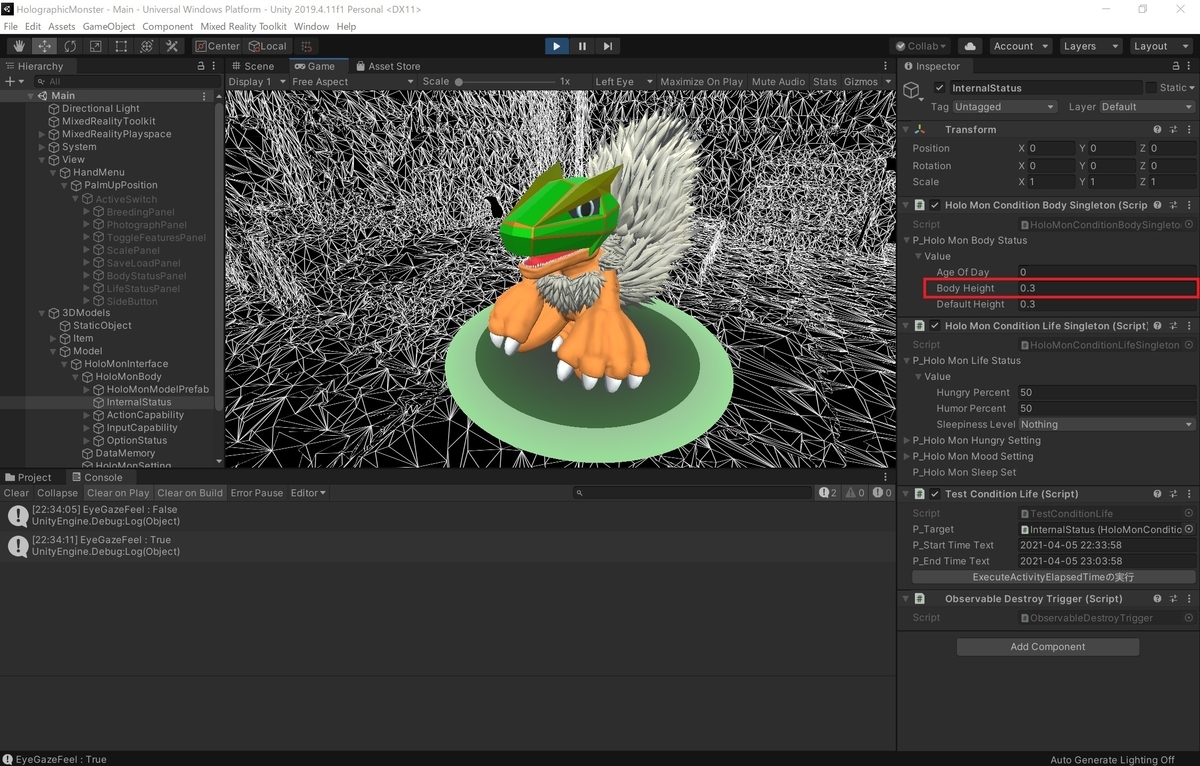
Task: Open the Inspector panel options menu
Action: pyautogui.click(x=1188, y=66)
